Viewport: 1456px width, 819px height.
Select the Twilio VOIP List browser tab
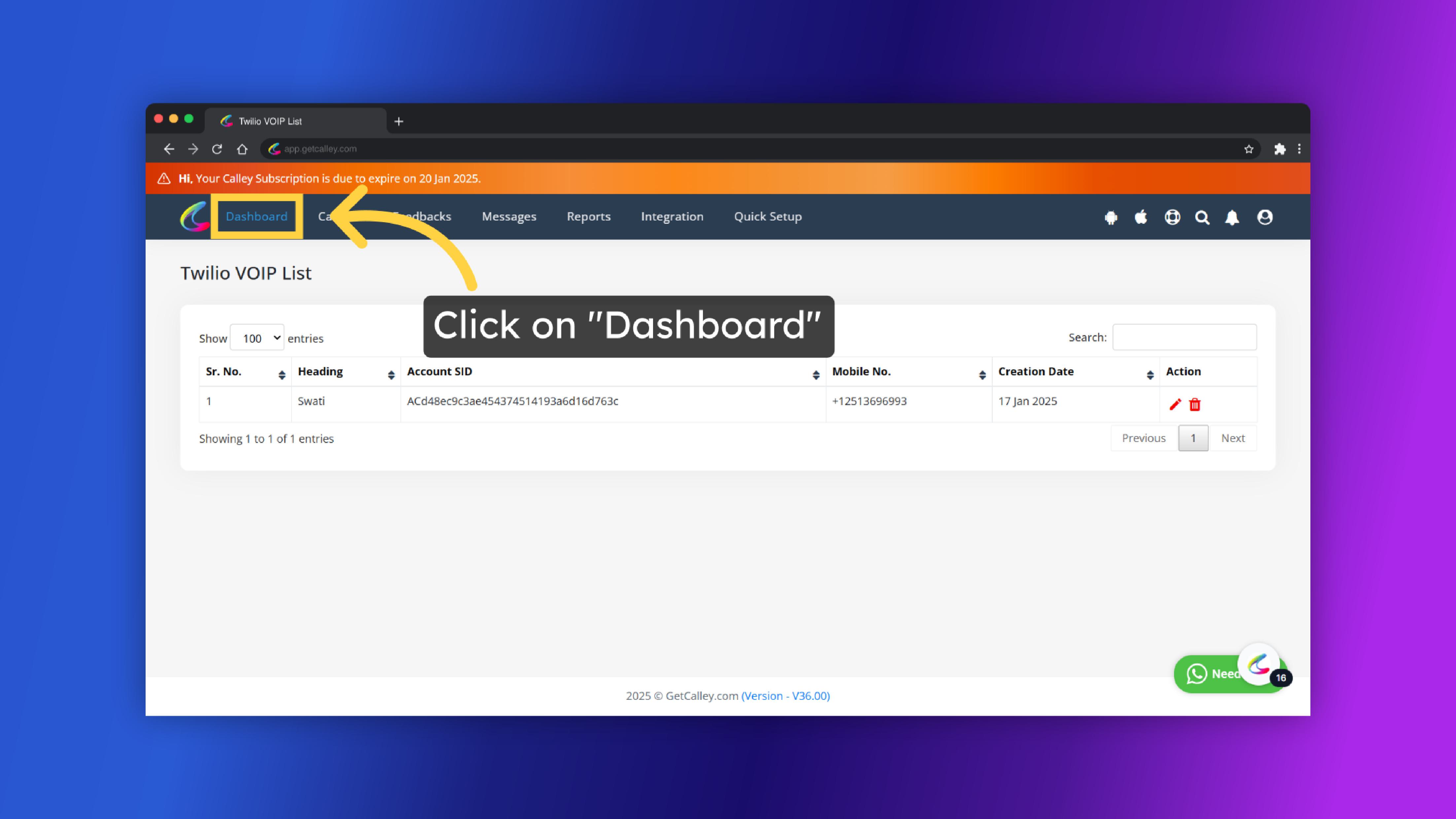coord(295,121)
